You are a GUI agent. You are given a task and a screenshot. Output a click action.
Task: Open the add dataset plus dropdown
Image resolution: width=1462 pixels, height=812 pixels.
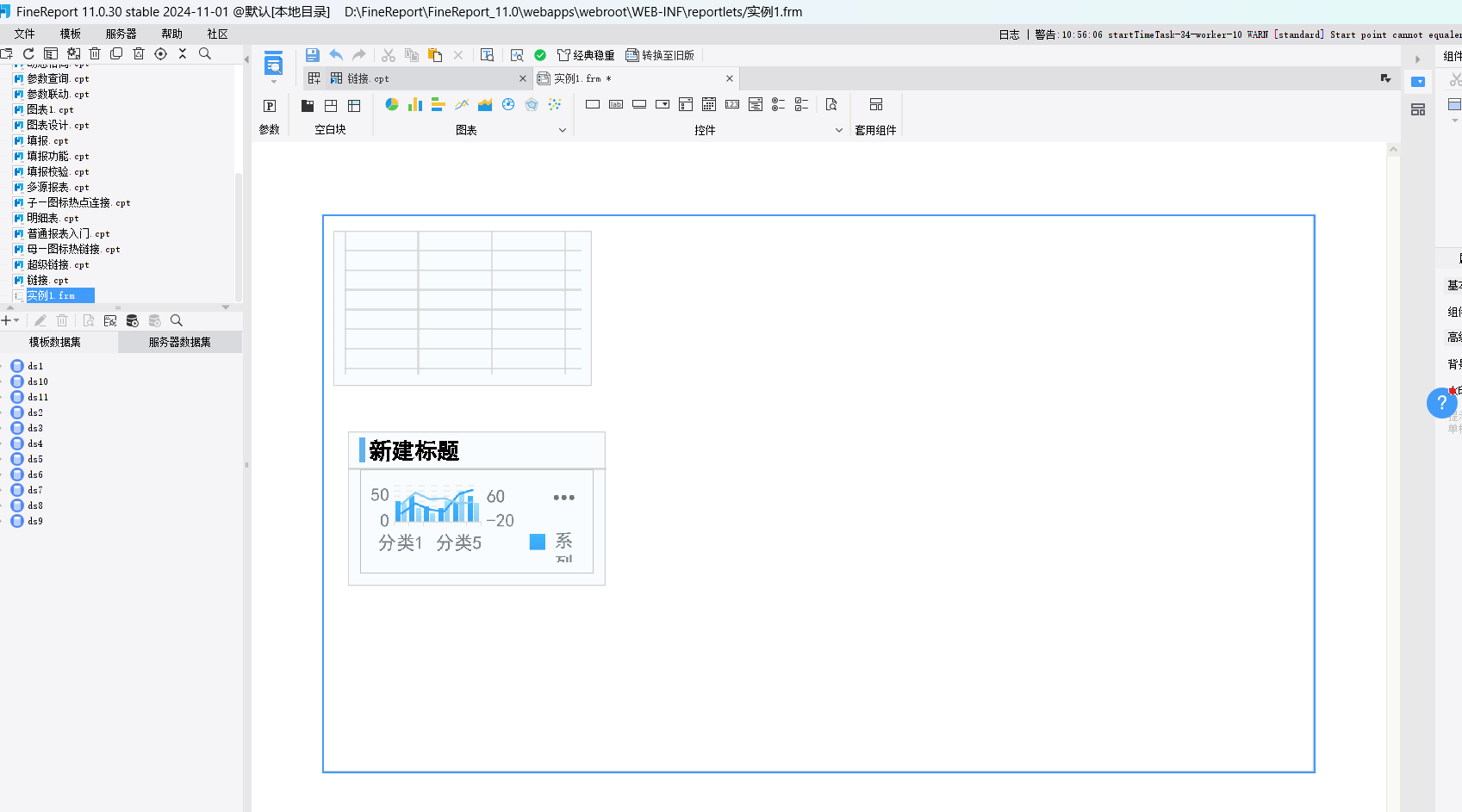coord(10,320)
